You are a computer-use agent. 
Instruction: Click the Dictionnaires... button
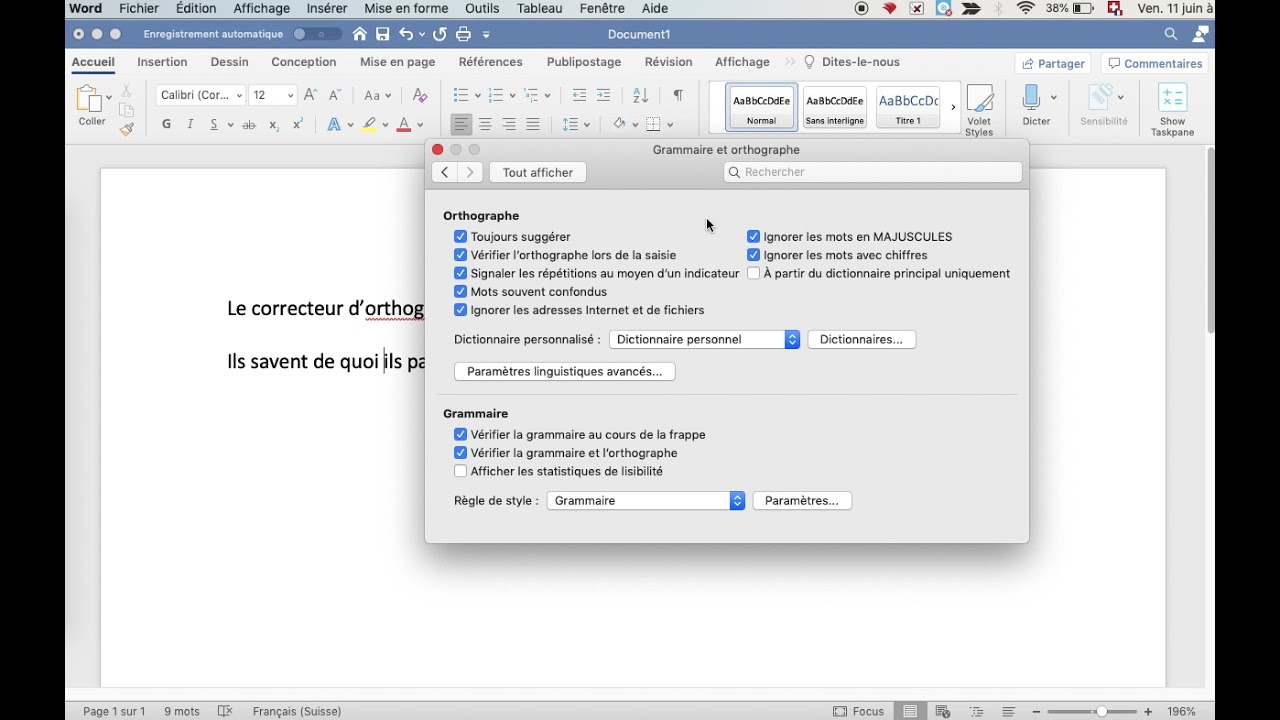(861, 340)
